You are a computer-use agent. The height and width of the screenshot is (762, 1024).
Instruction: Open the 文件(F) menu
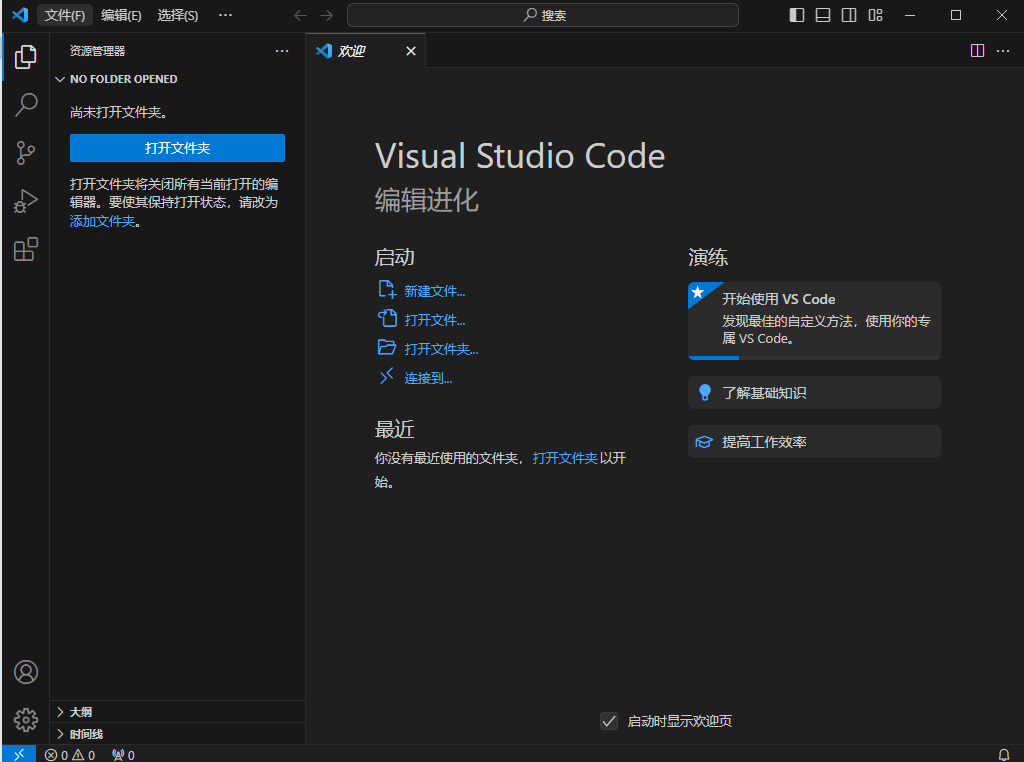point(65,15)
